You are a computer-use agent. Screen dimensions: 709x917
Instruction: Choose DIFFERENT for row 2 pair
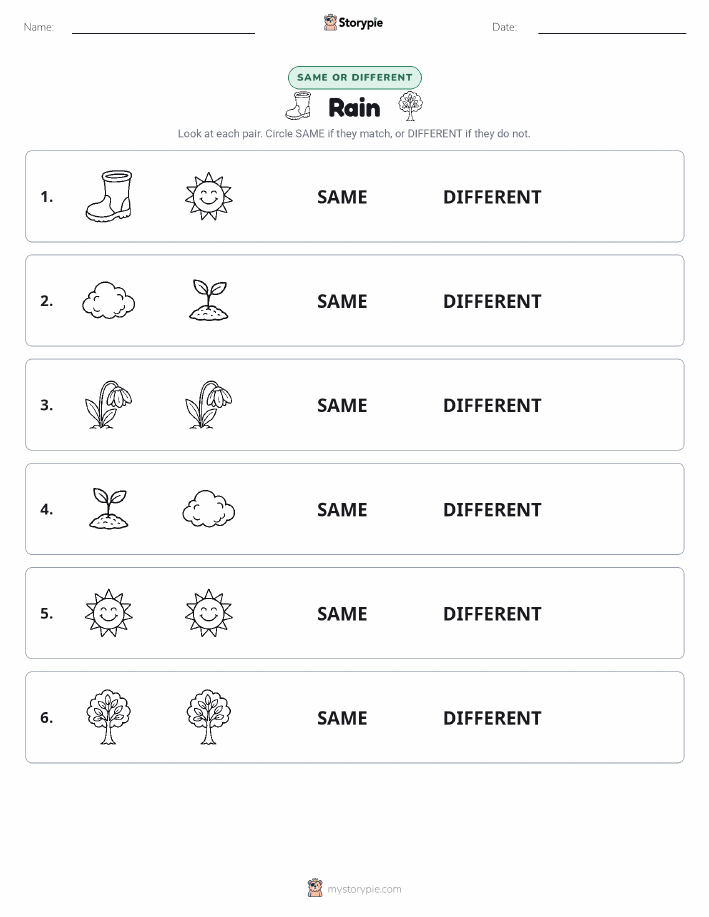(492, 301)
